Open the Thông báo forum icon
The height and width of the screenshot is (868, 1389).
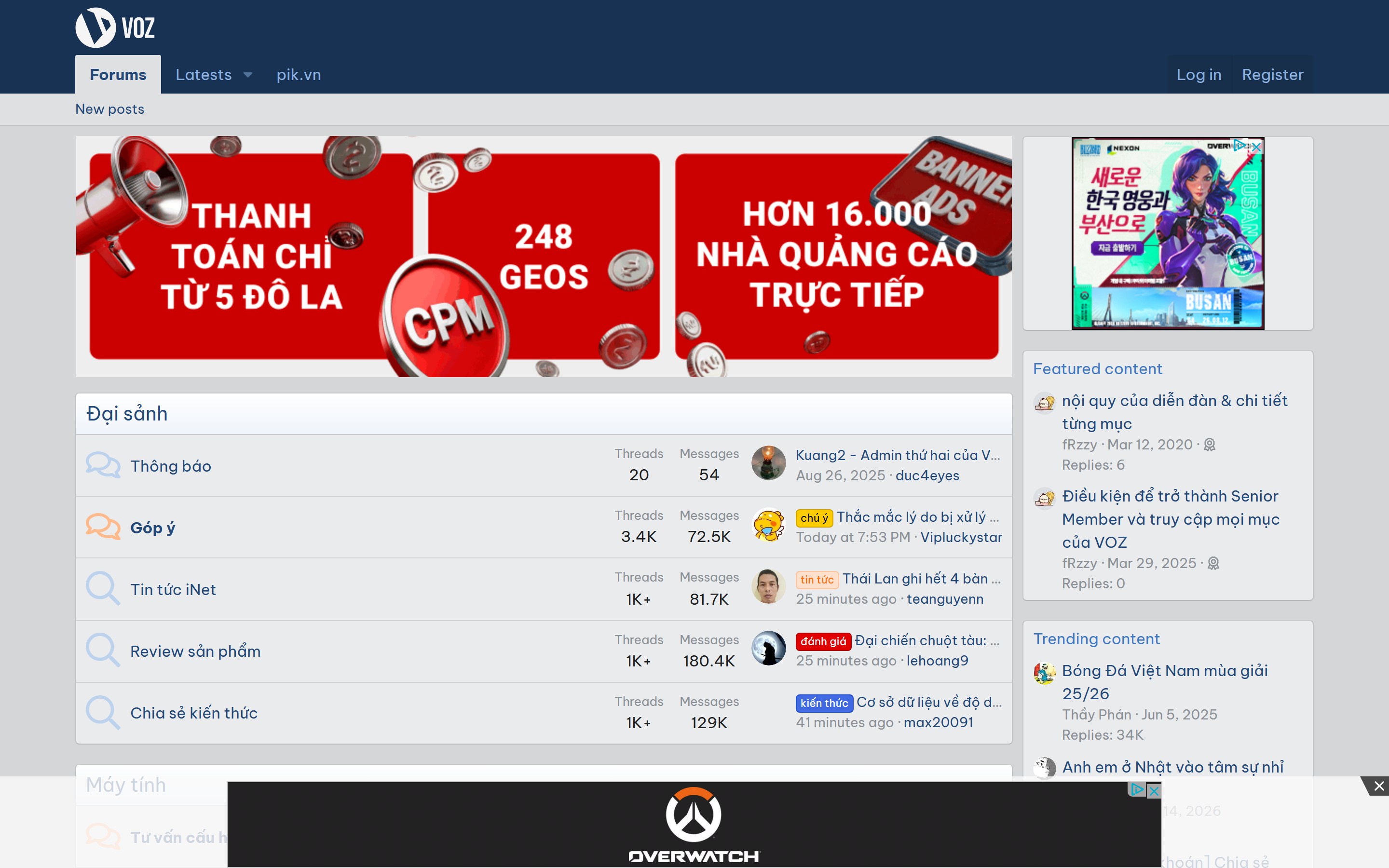point(103,465)
